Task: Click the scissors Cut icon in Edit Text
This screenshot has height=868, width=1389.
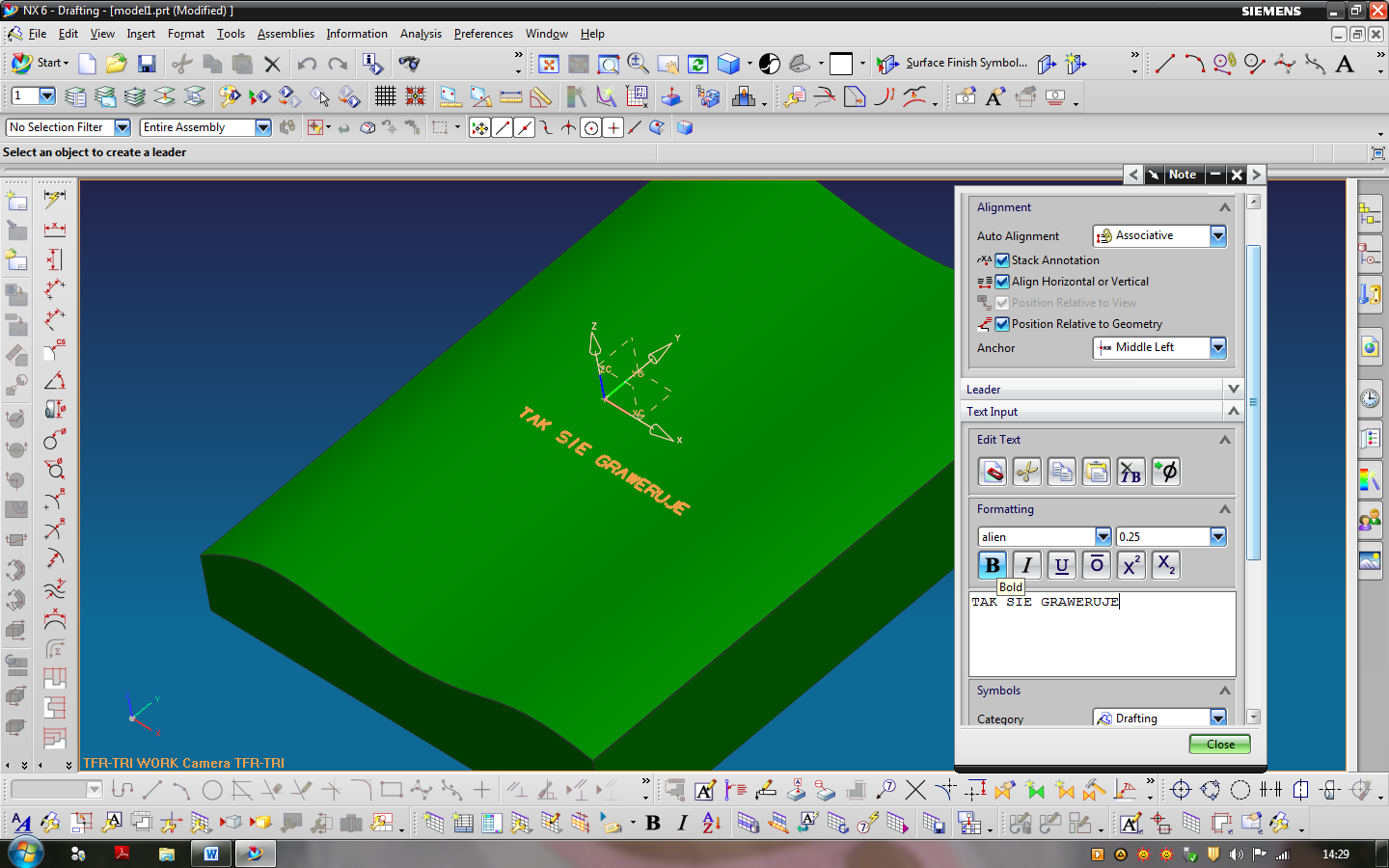Action: [1027, 472]
